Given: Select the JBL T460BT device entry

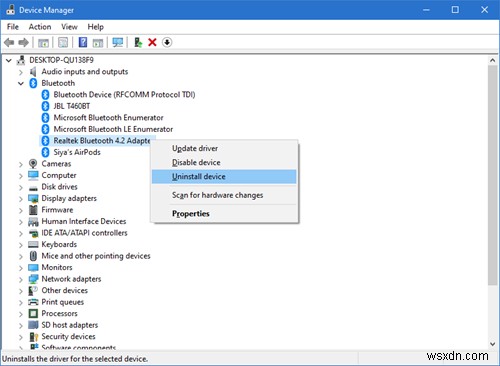Looking at the screenshot, I should (x=72, y=106).
